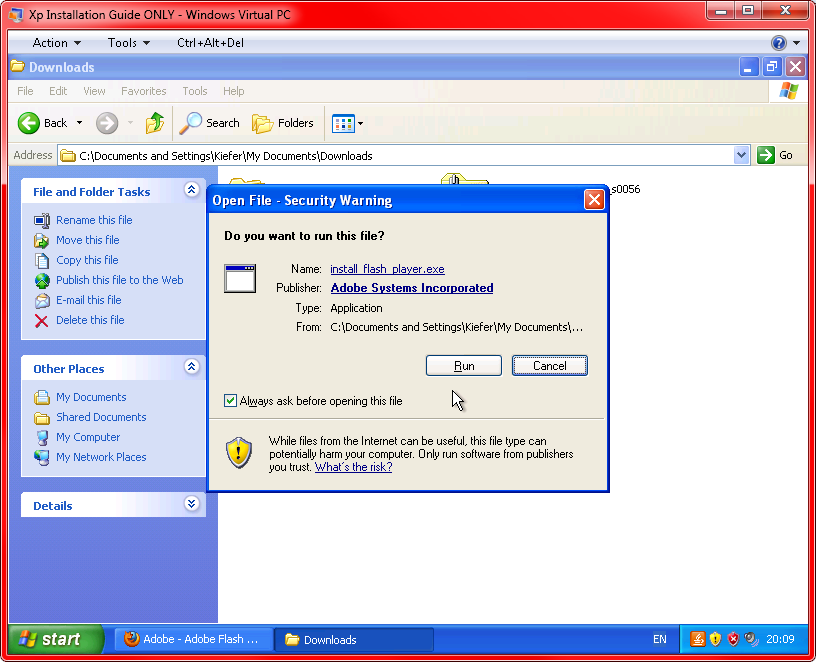Click the XP start button

pyautogui.click(x=56, y=639)
